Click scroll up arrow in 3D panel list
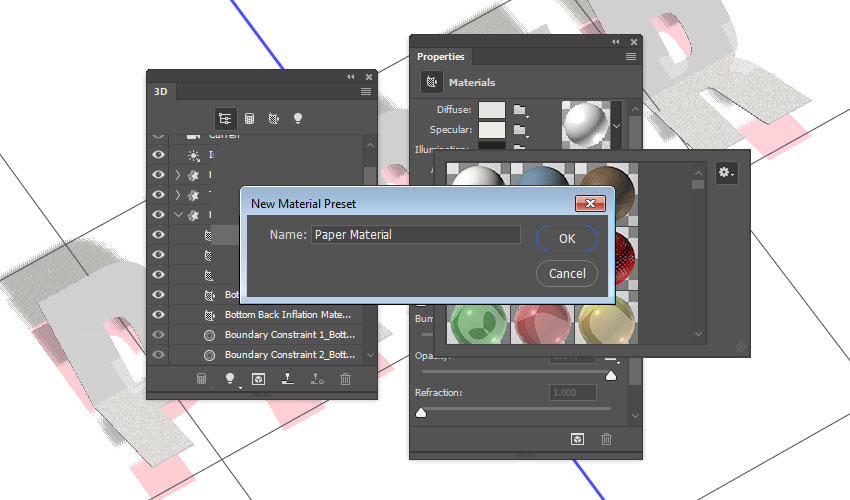This screenshot has width=850, height=500. (x=370, y=145)
